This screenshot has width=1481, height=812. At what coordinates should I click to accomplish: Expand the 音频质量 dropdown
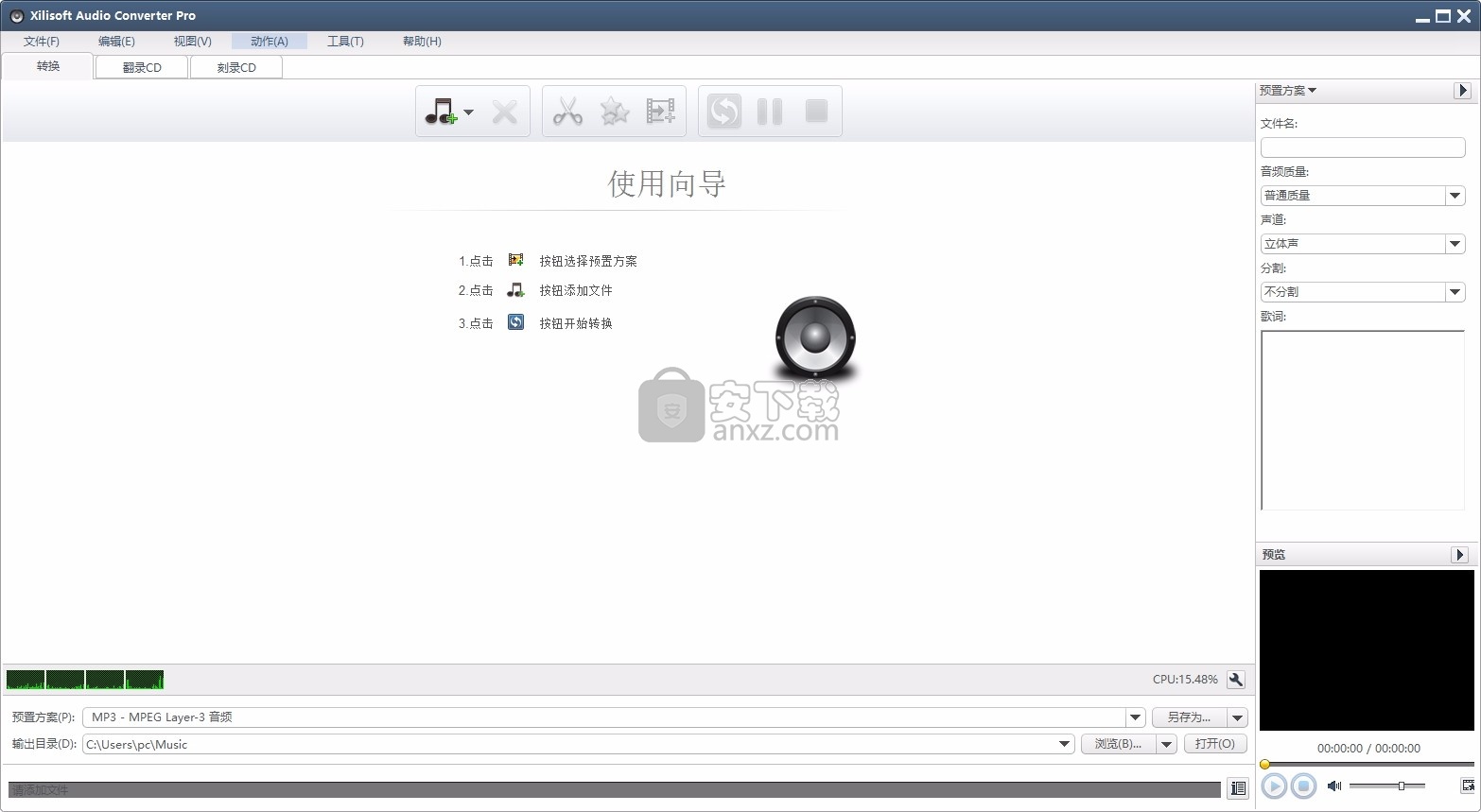1455,196
